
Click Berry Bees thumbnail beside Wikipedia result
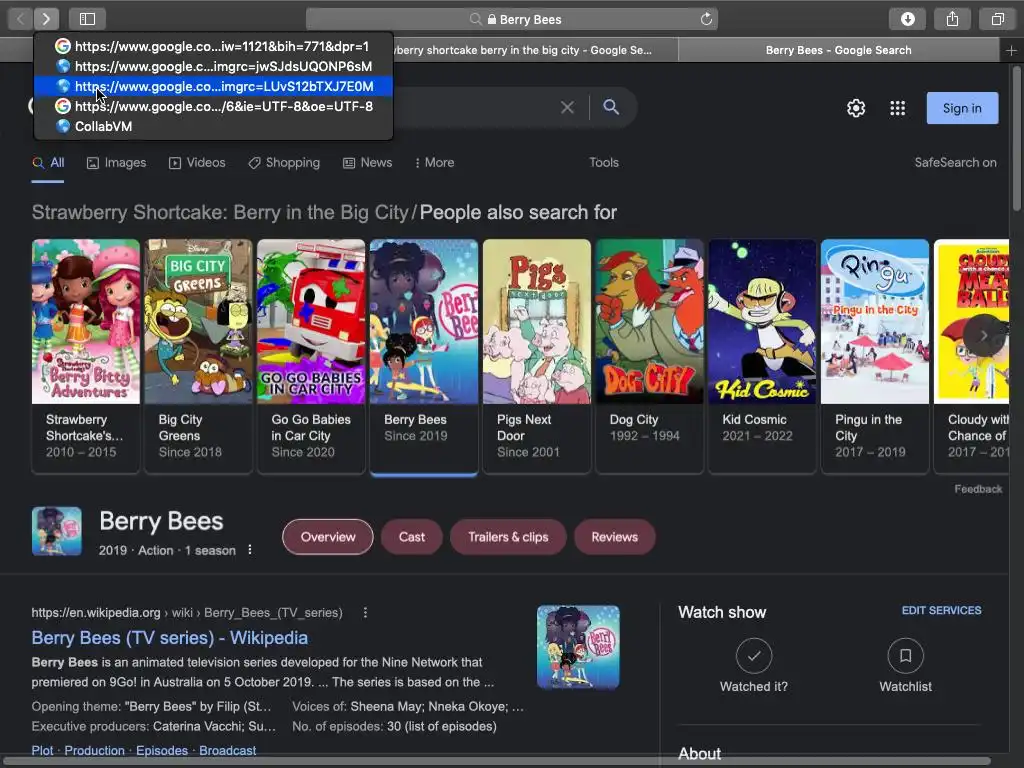point(578,647)
